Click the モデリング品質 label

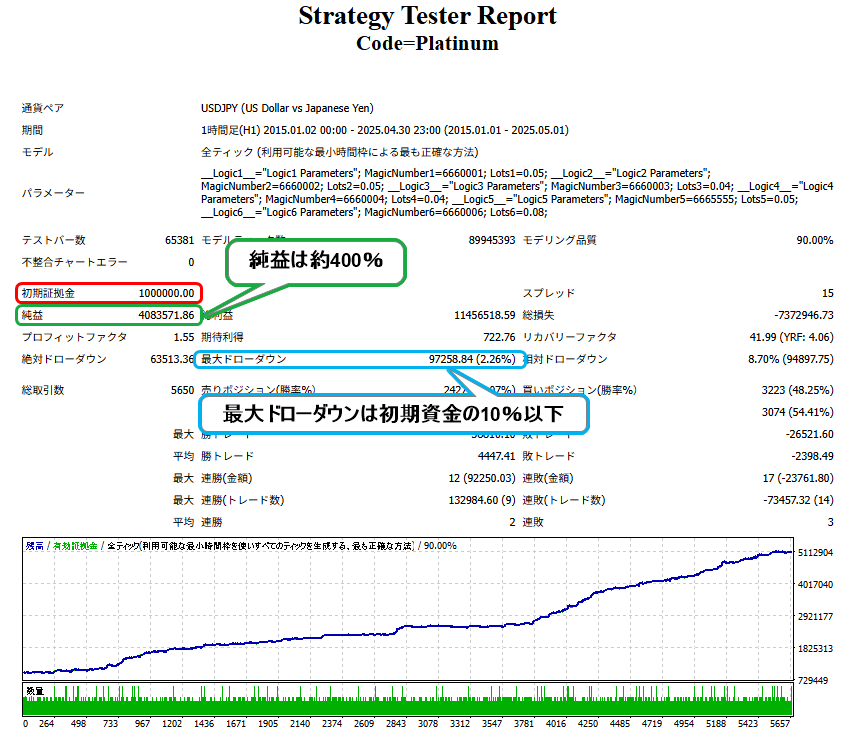pyautogui.click(x=559, y=240)
